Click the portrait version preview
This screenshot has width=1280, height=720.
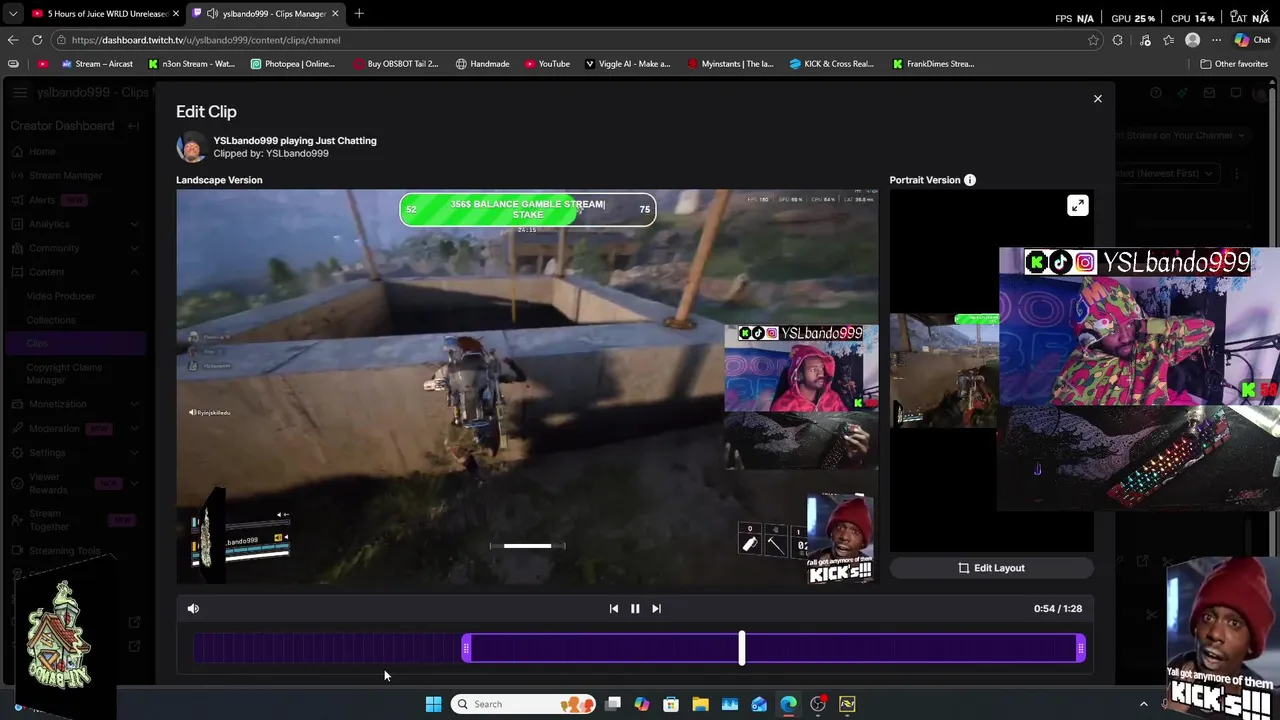[944, 370]
